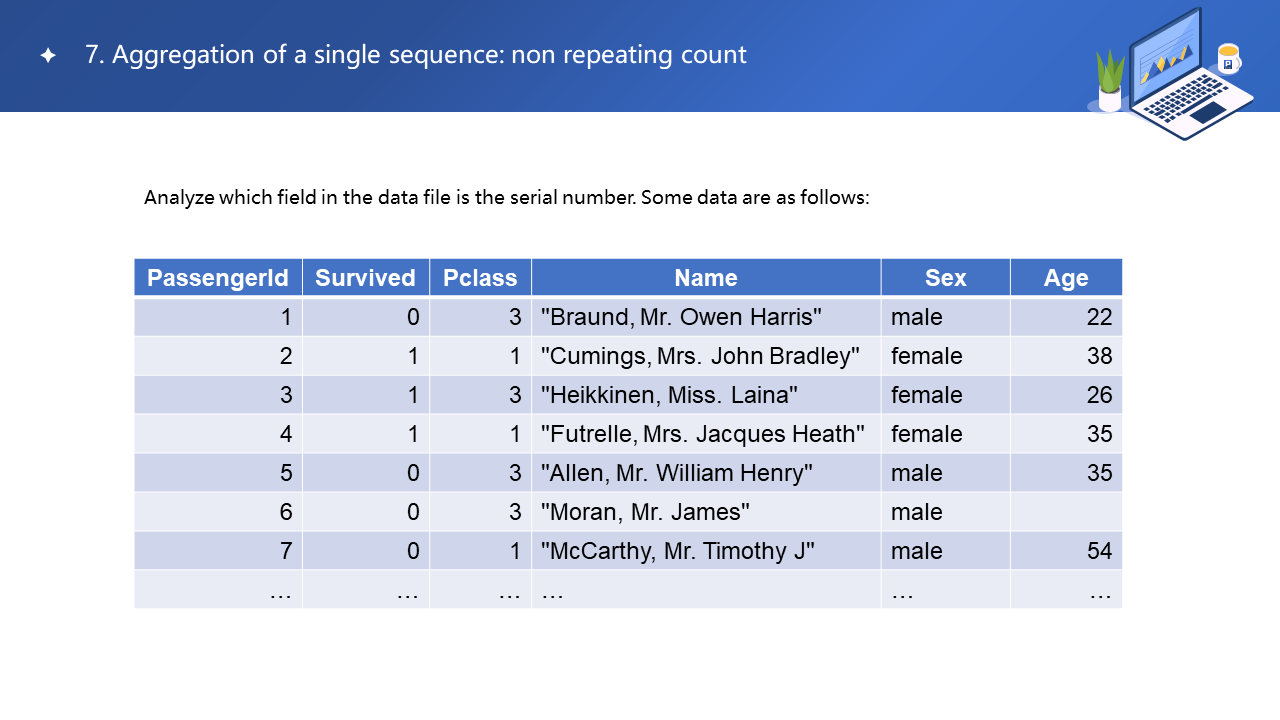Click the "Allen, Mr. William Henry" cell
This screenshot has height=720, width=1280.
click(x=677, y=473)
